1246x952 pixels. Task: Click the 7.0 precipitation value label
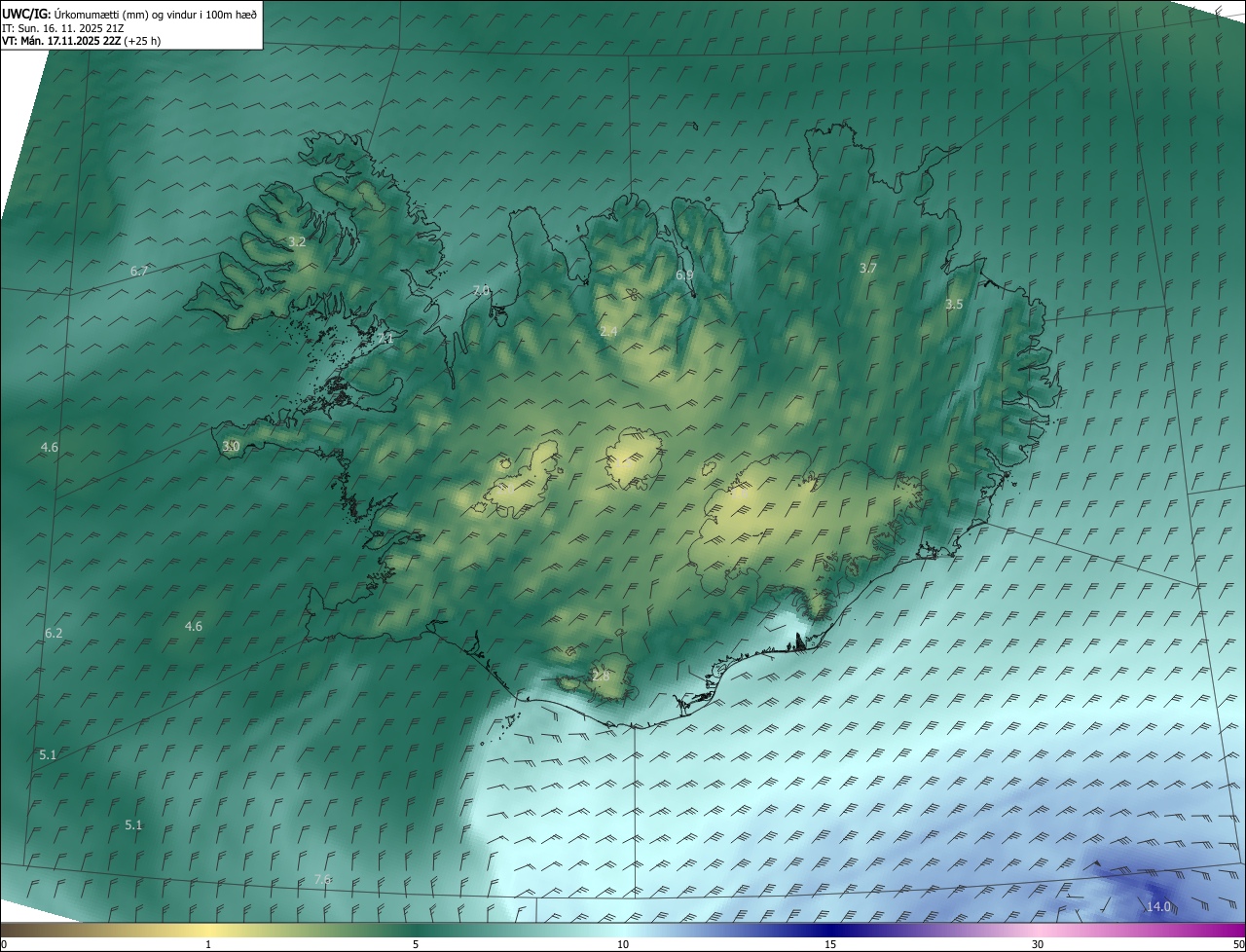pos(481,290)
